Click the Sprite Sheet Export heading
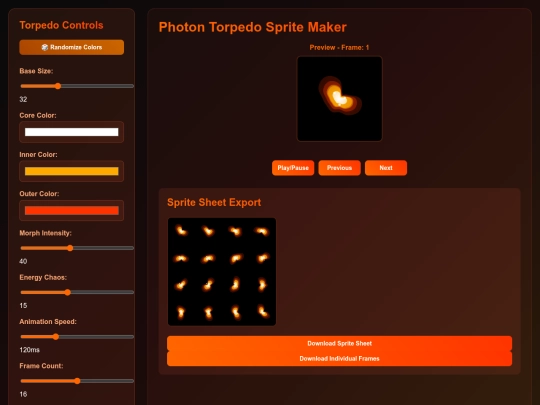 pos(214,202)
